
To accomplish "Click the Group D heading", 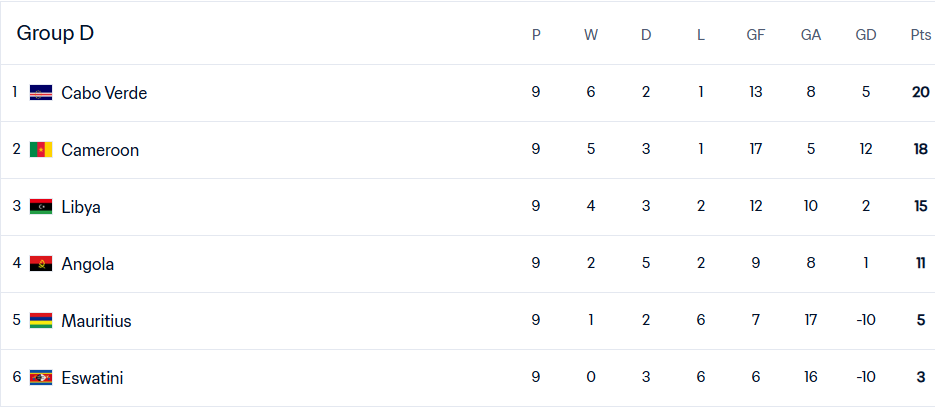I will click(x=55, y=33).
